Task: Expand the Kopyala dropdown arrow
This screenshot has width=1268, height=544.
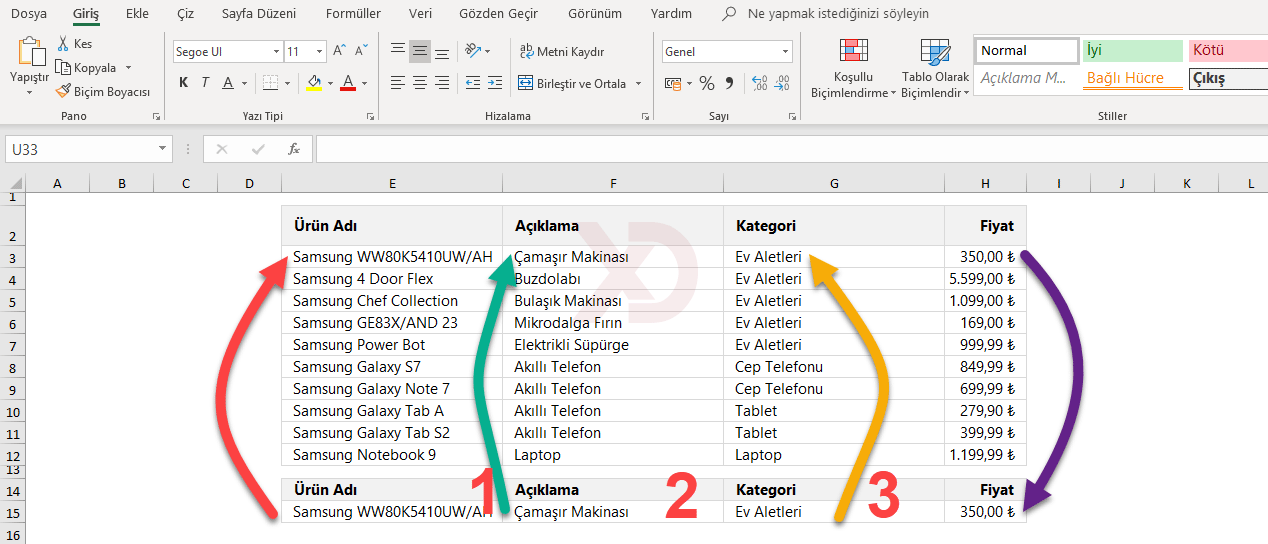Action: coord(126,68)
